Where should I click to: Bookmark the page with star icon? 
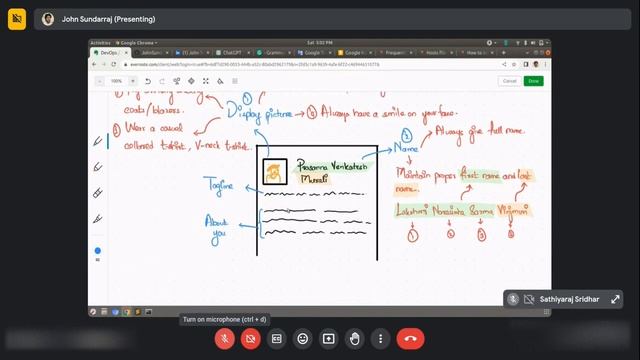pos(514,64)
